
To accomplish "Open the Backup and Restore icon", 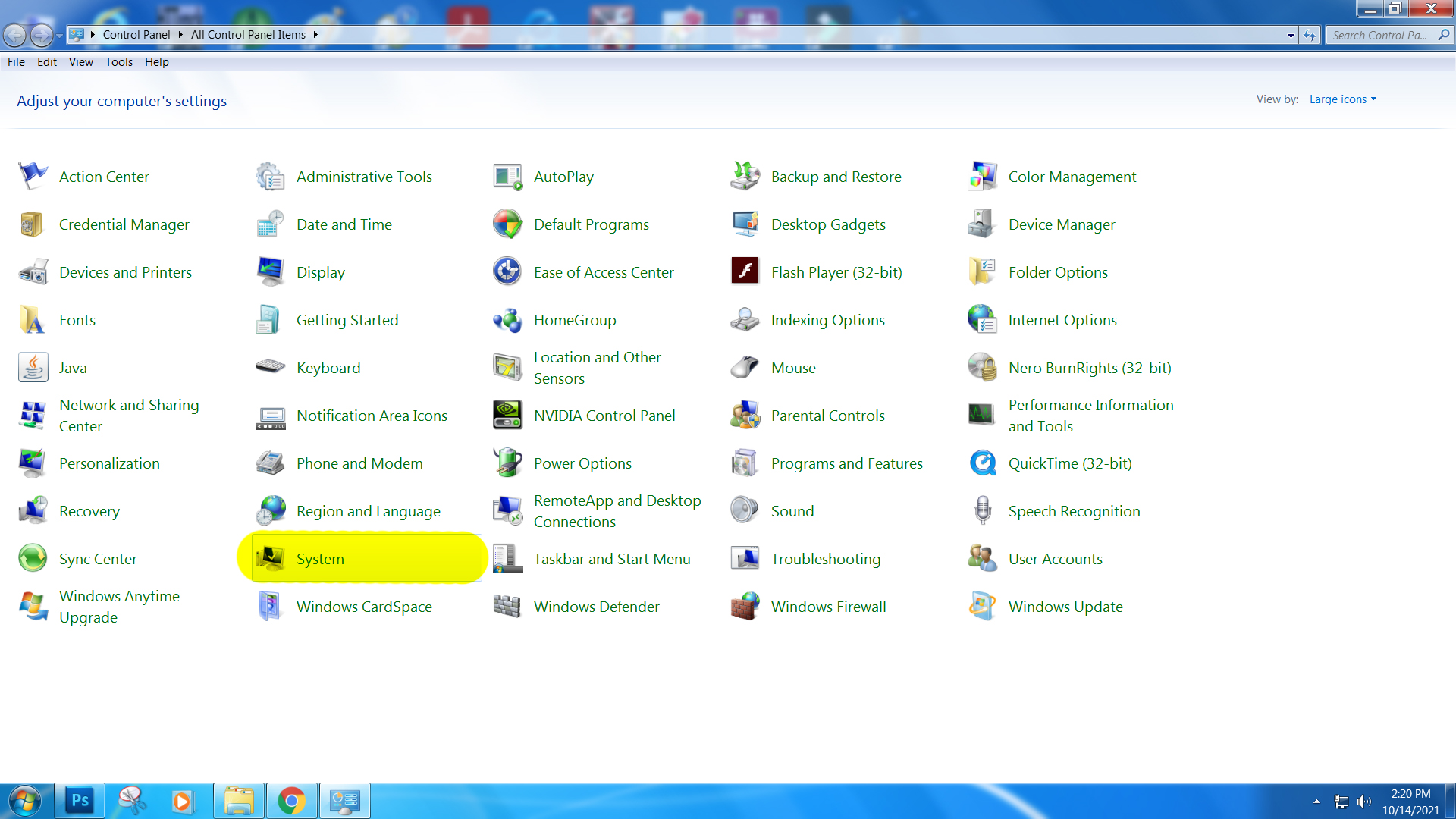I will click(x=745, y=177).
